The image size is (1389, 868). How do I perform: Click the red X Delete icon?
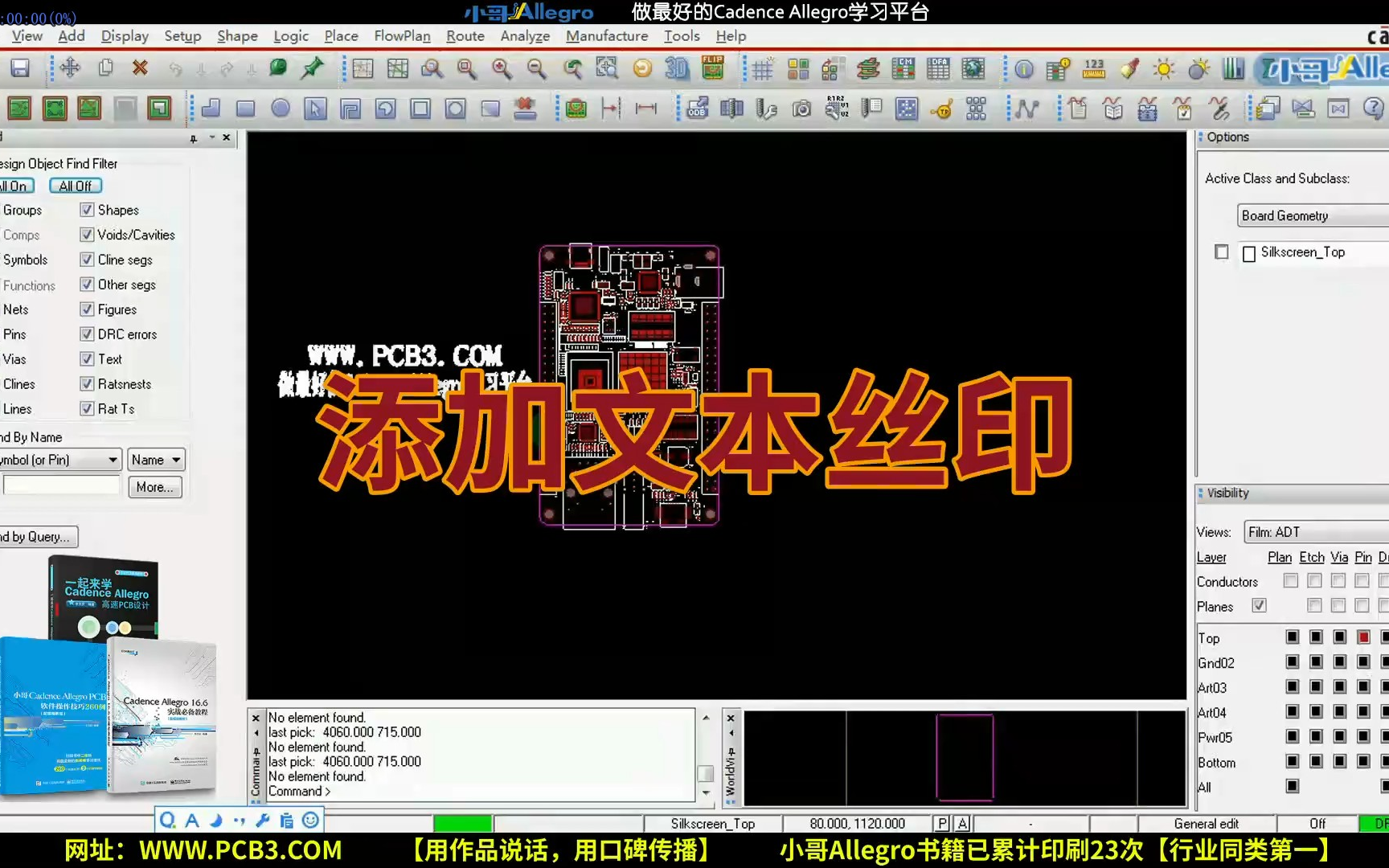pos(140,68)
